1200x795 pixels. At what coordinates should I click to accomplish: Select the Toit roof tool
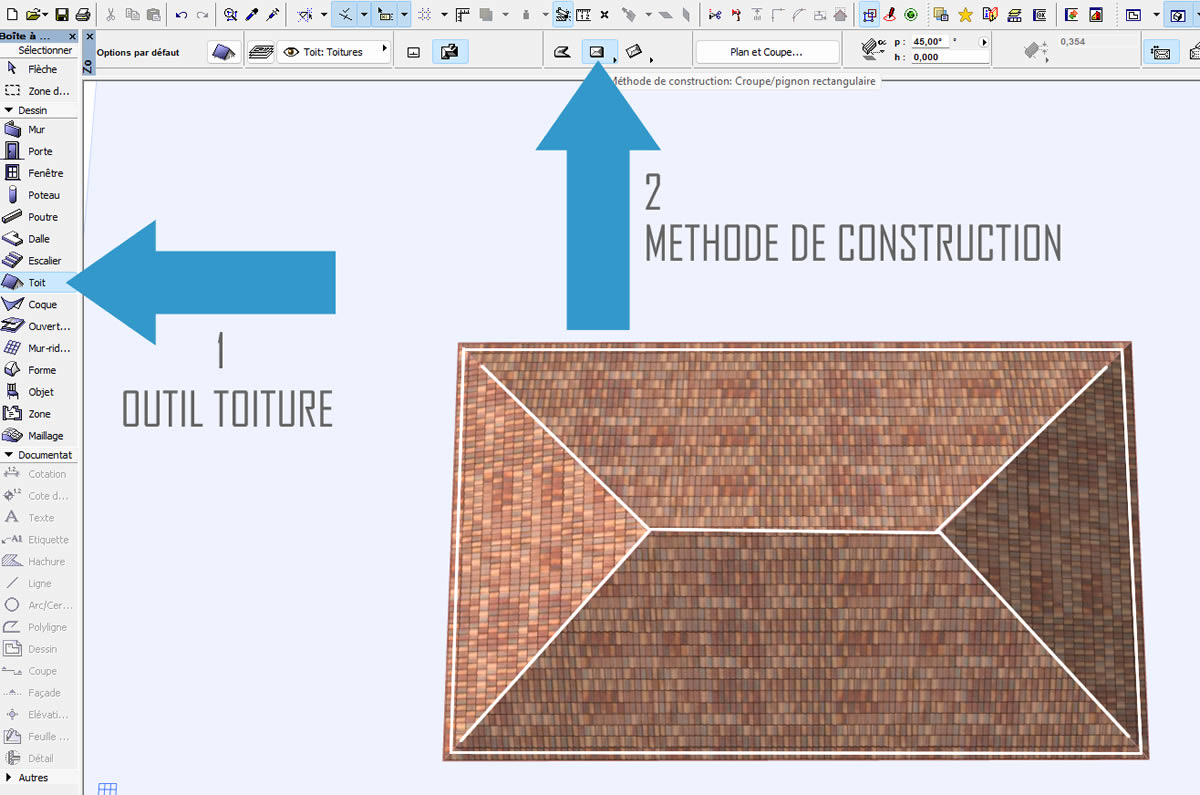(36, 283)
